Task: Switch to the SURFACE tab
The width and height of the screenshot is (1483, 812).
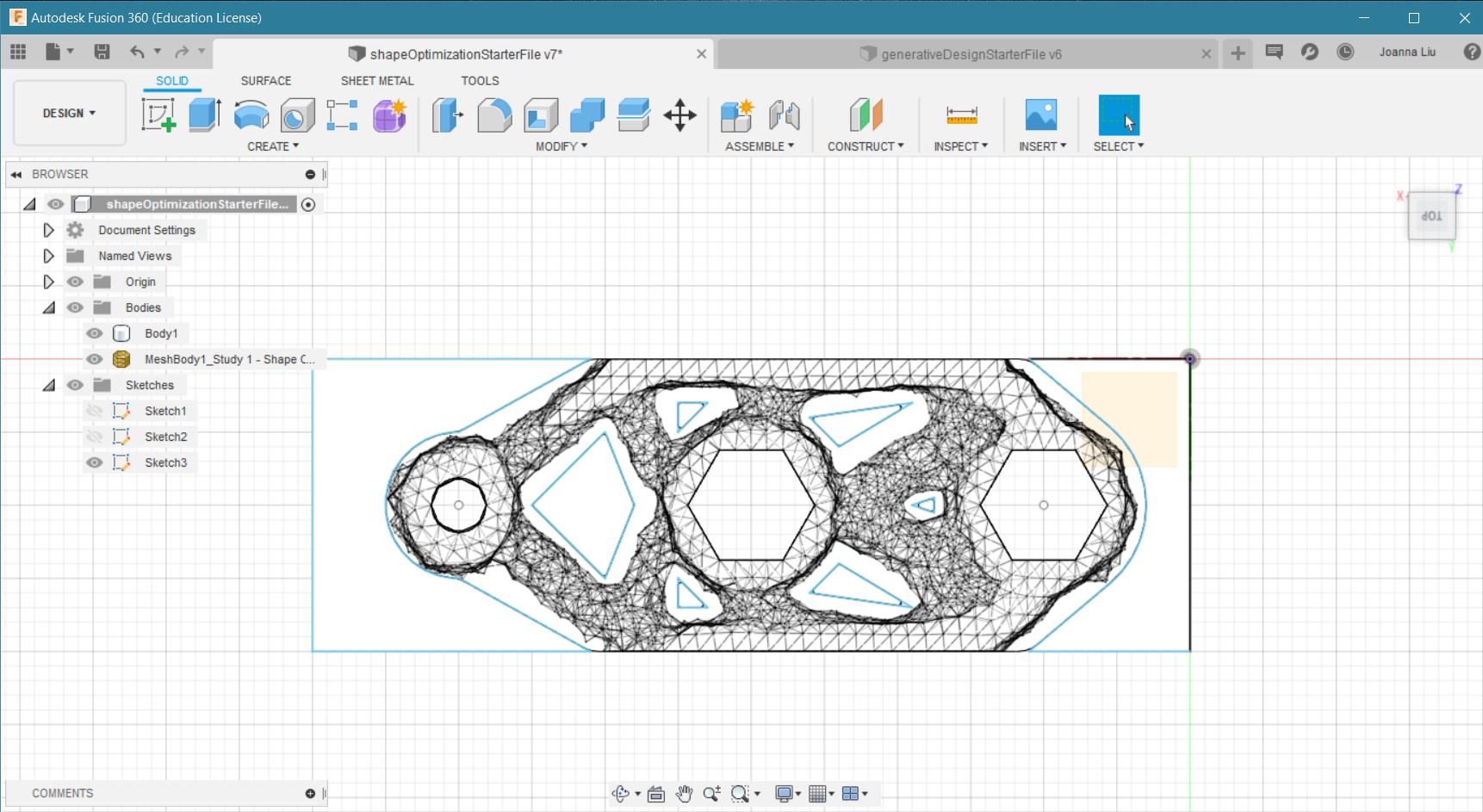Action: 266,81
